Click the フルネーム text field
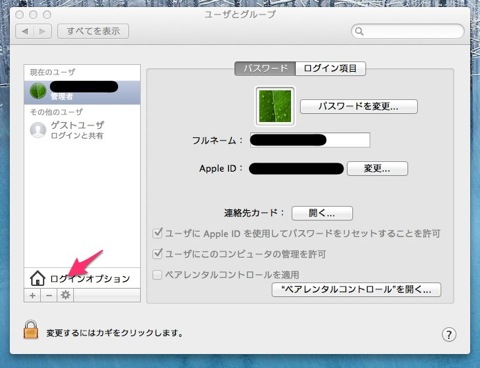Image resolution: width=480 pixels, height=368 pixels. coord(310,140)
